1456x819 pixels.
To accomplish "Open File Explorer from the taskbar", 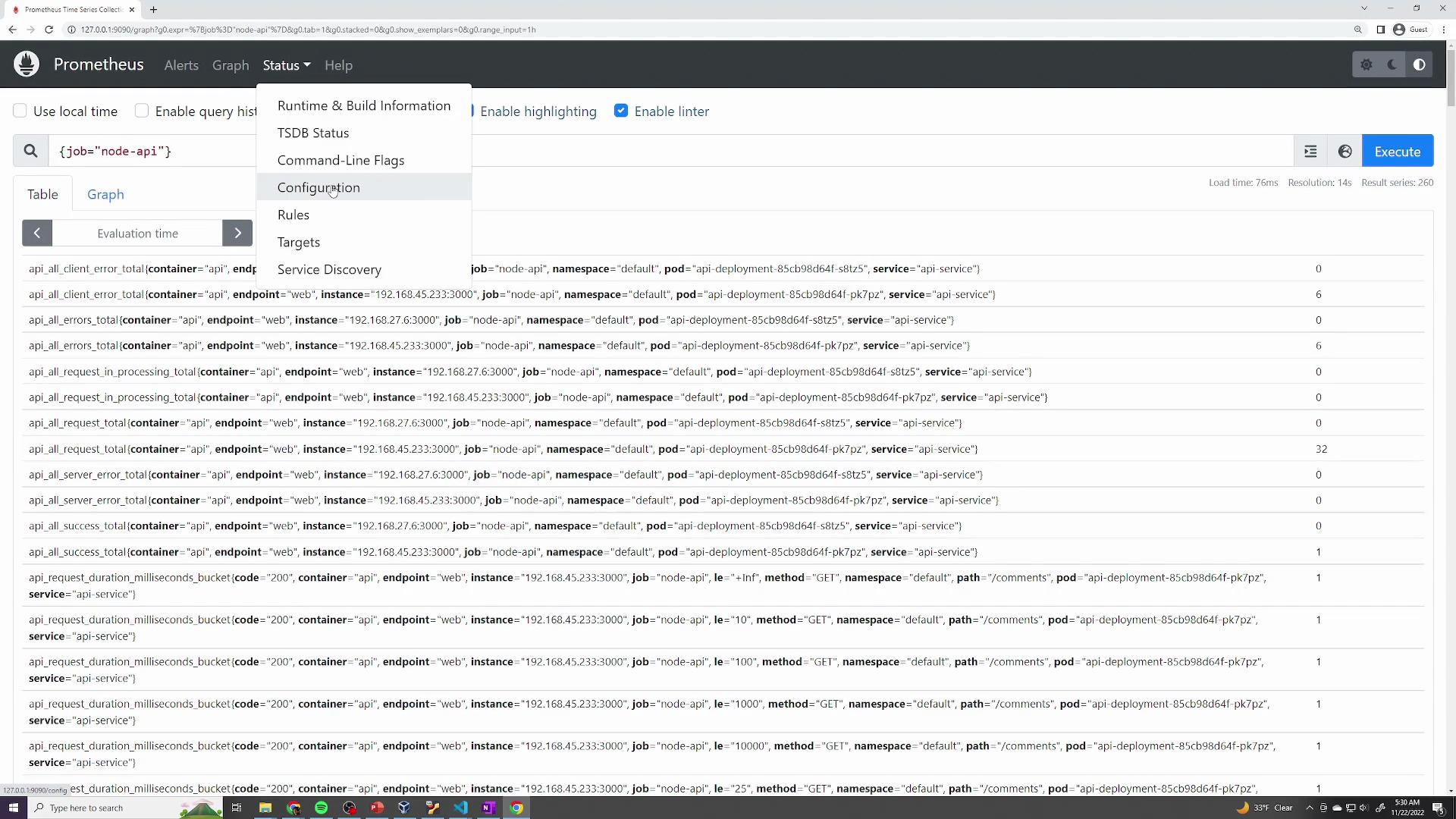I will [x=265, y=808].
